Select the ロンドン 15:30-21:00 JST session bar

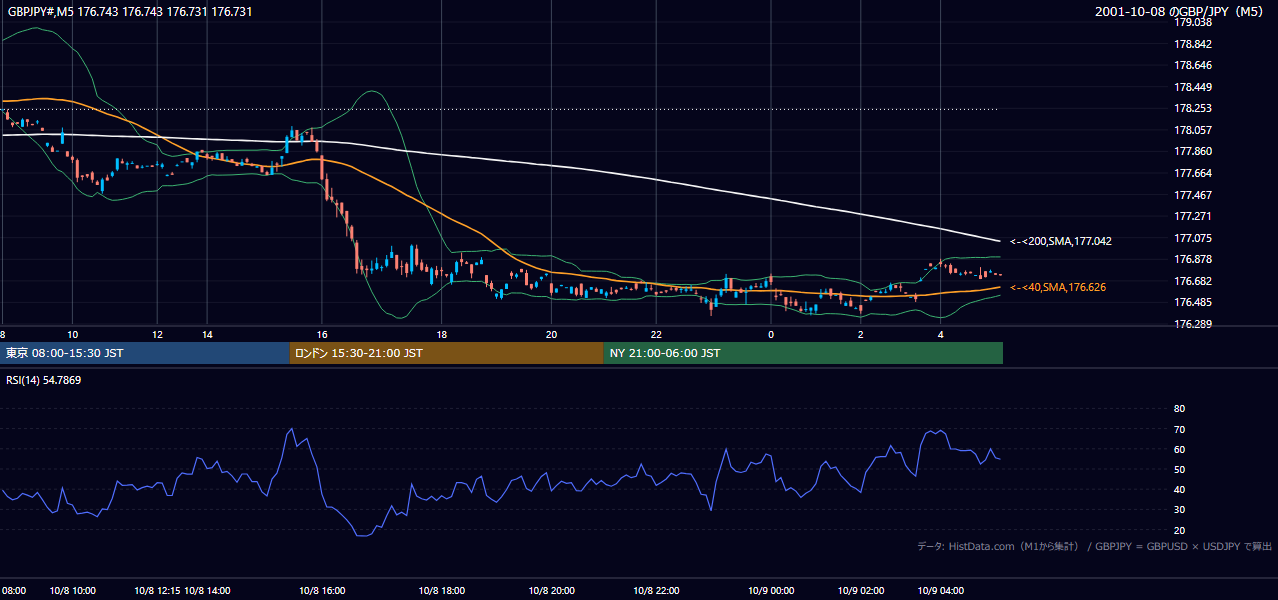click(x=447, y=353)
